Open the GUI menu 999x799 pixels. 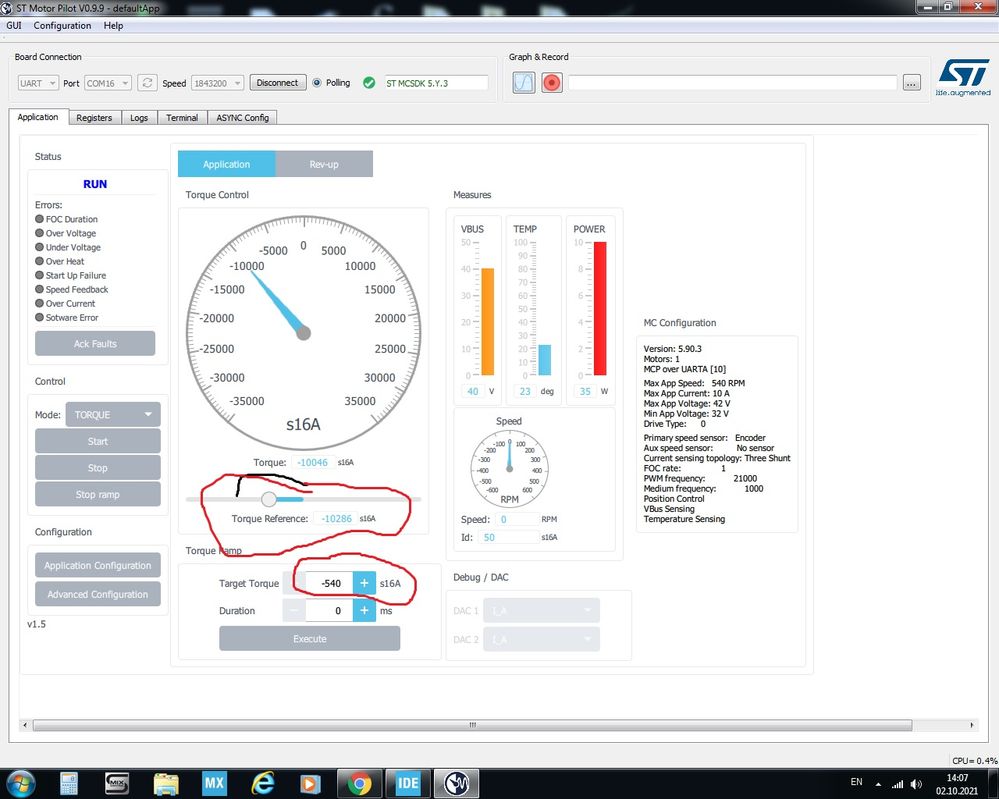14,25
